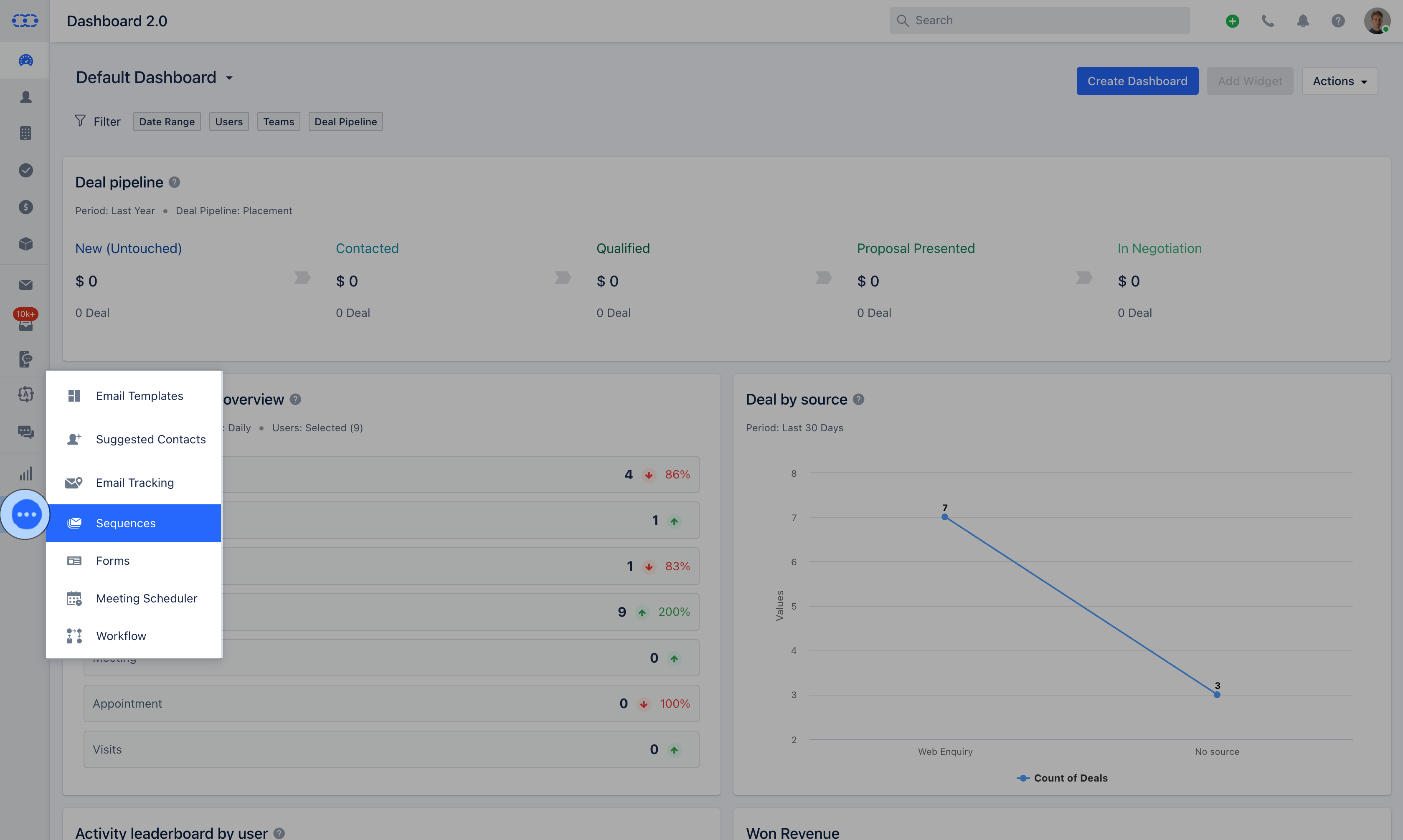Open Deals via the sidebar dollar icon
This screenshot has width=1403, height=840.
tap(25, 207)
